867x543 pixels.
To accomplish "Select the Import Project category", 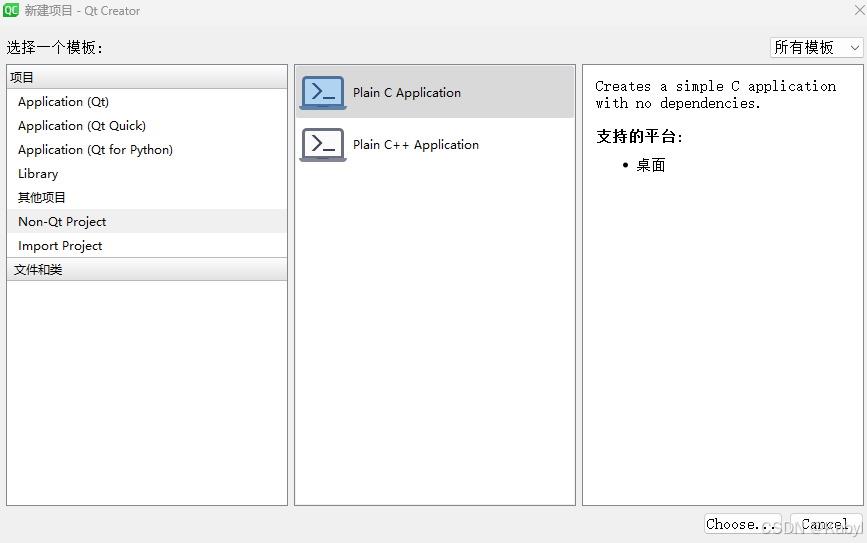I will click(x=147, y=246).
